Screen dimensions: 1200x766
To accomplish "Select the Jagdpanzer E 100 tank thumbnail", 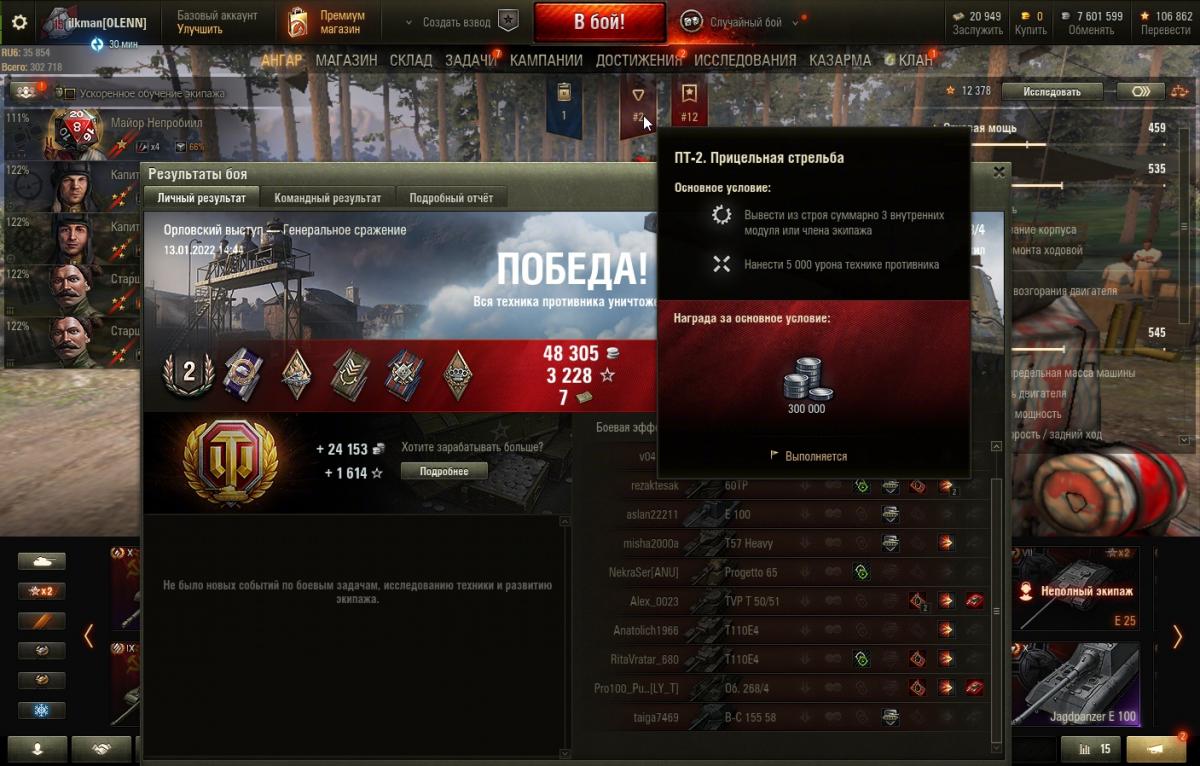I will pos(1076,684).
